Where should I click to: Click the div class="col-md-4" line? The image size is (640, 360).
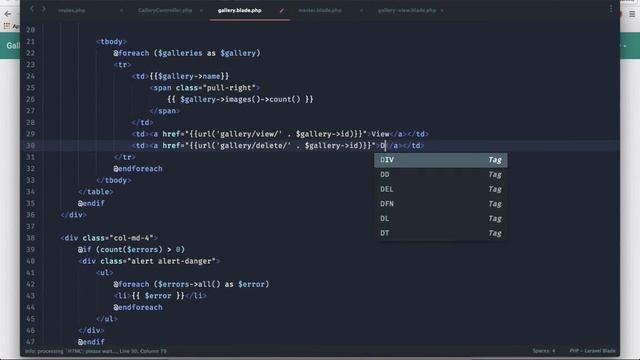click(x=109, y=238)
